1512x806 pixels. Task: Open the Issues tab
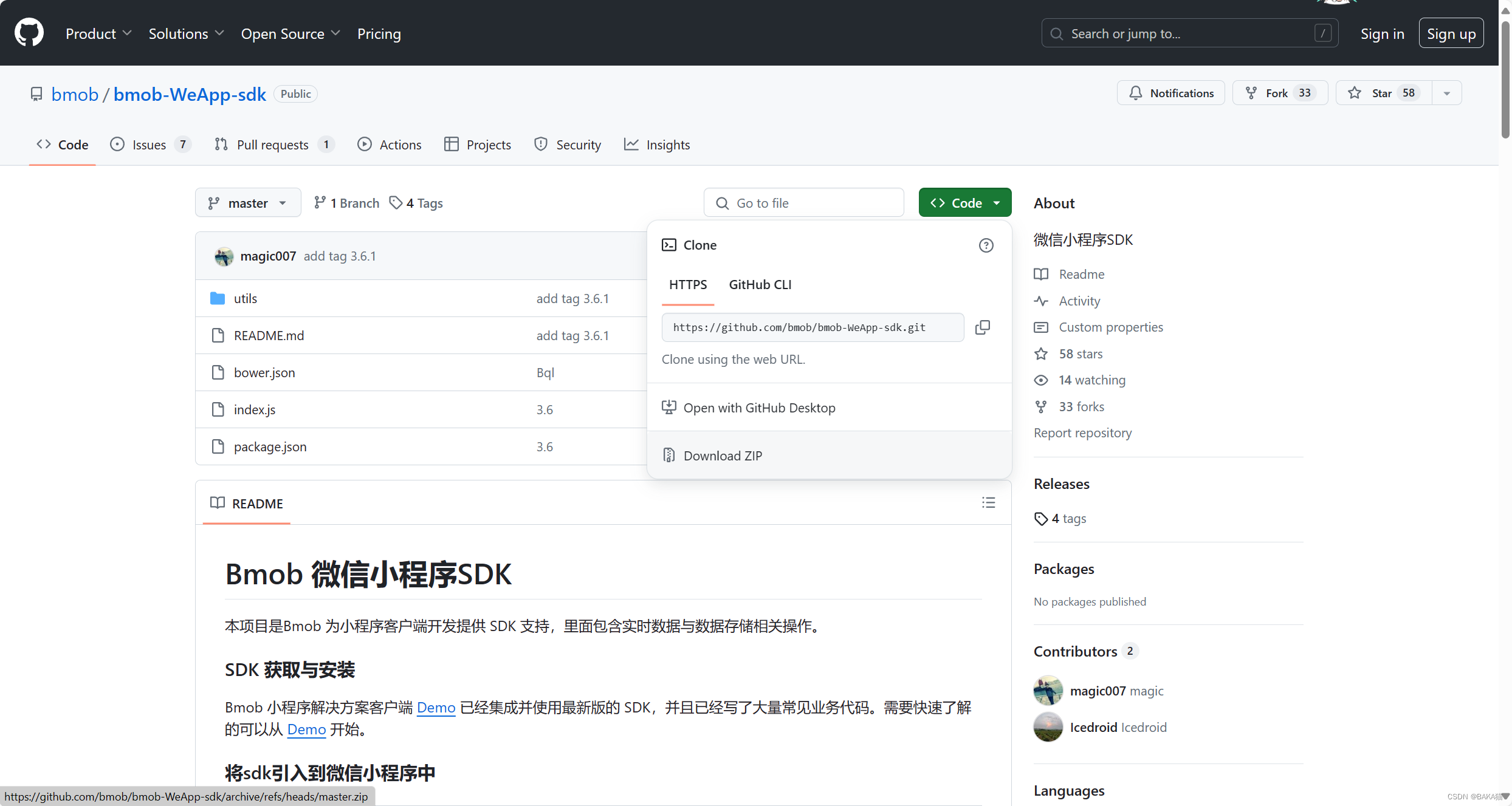[x=149, y=145]
